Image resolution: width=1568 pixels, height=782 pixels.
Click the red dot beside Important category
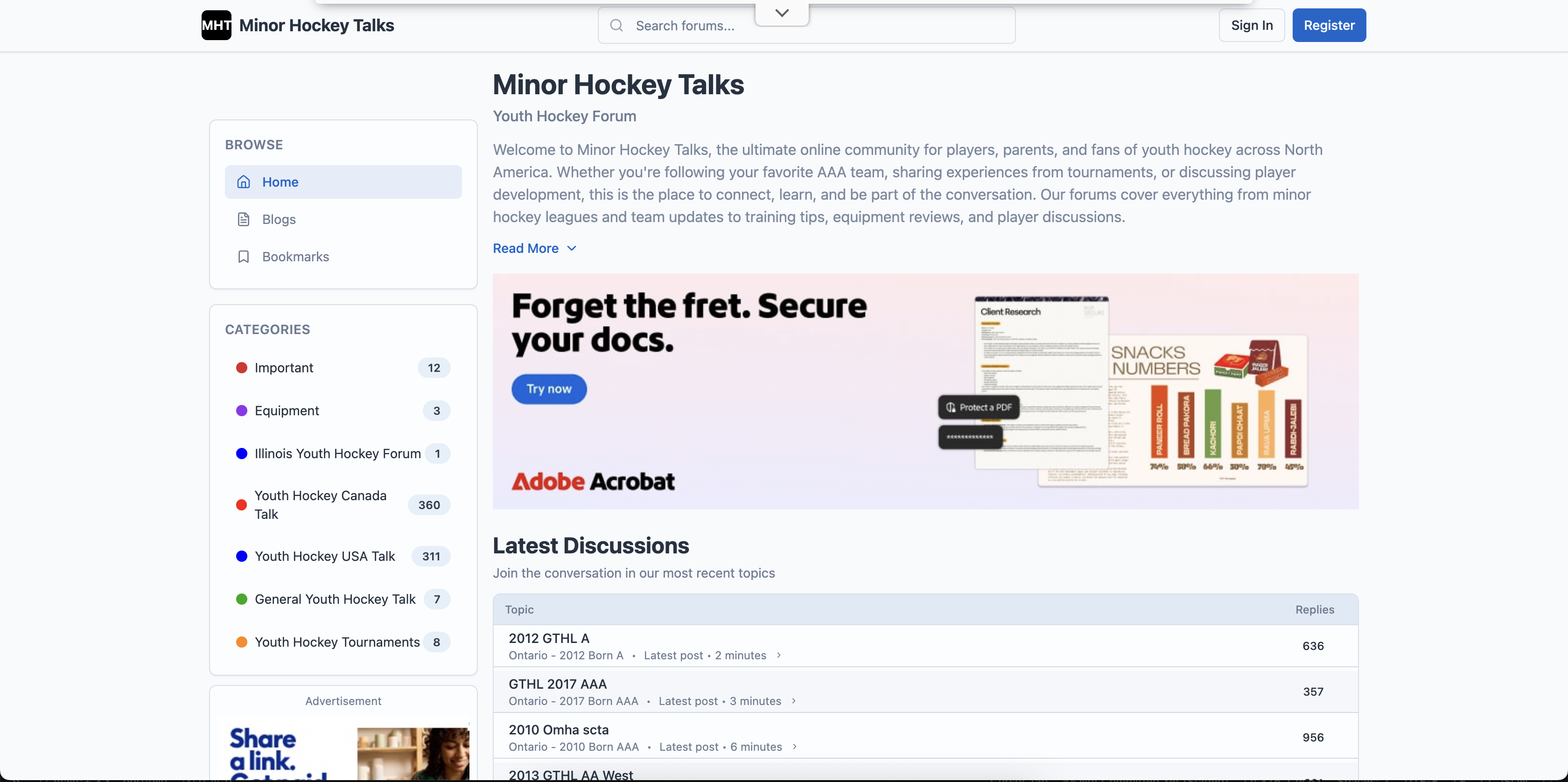pyautogui.click(x=242, y=368)
